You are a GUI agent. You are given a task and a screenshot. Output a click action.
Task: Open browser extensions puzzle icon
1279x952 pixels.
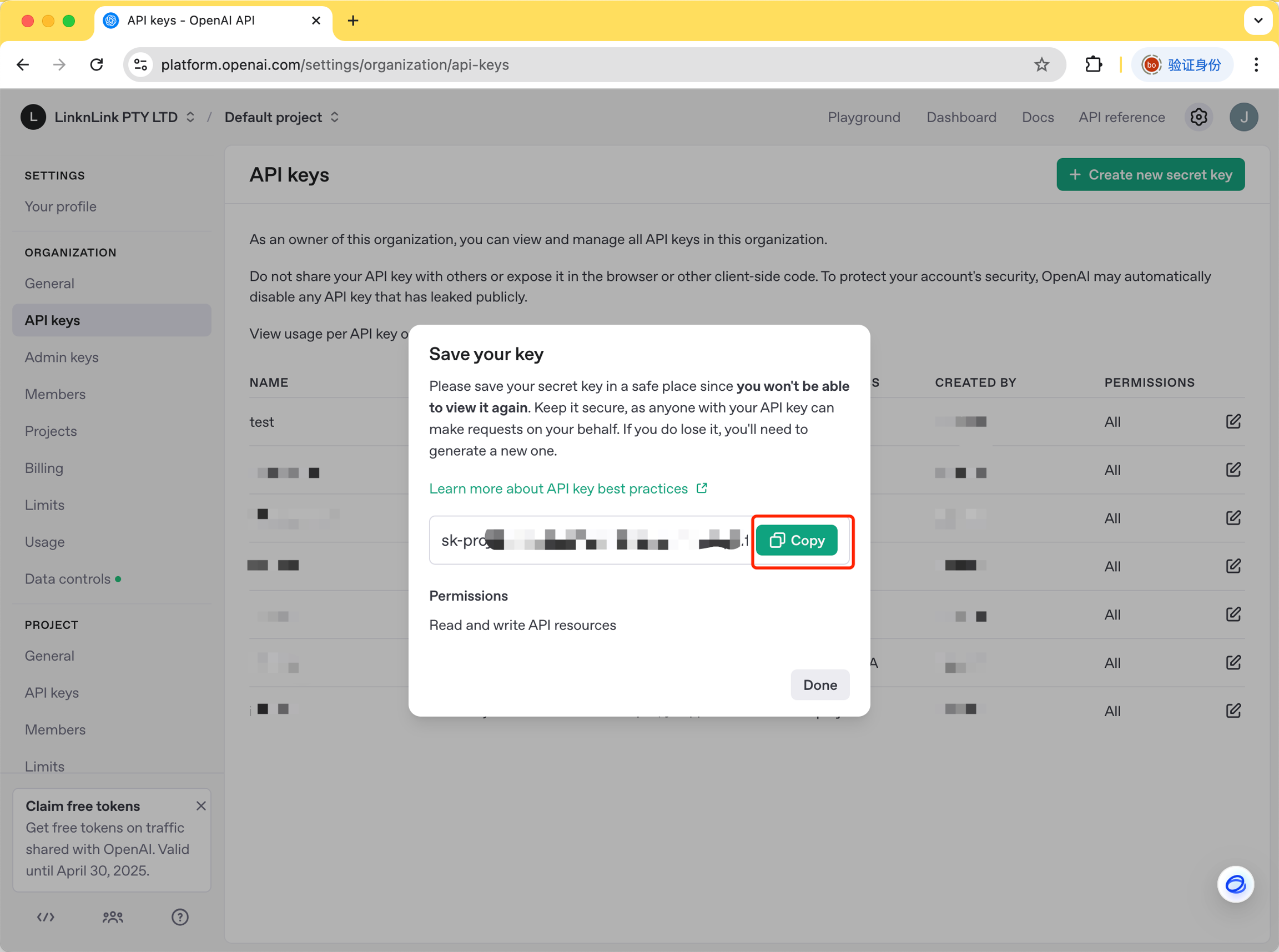coord(1093,64)
